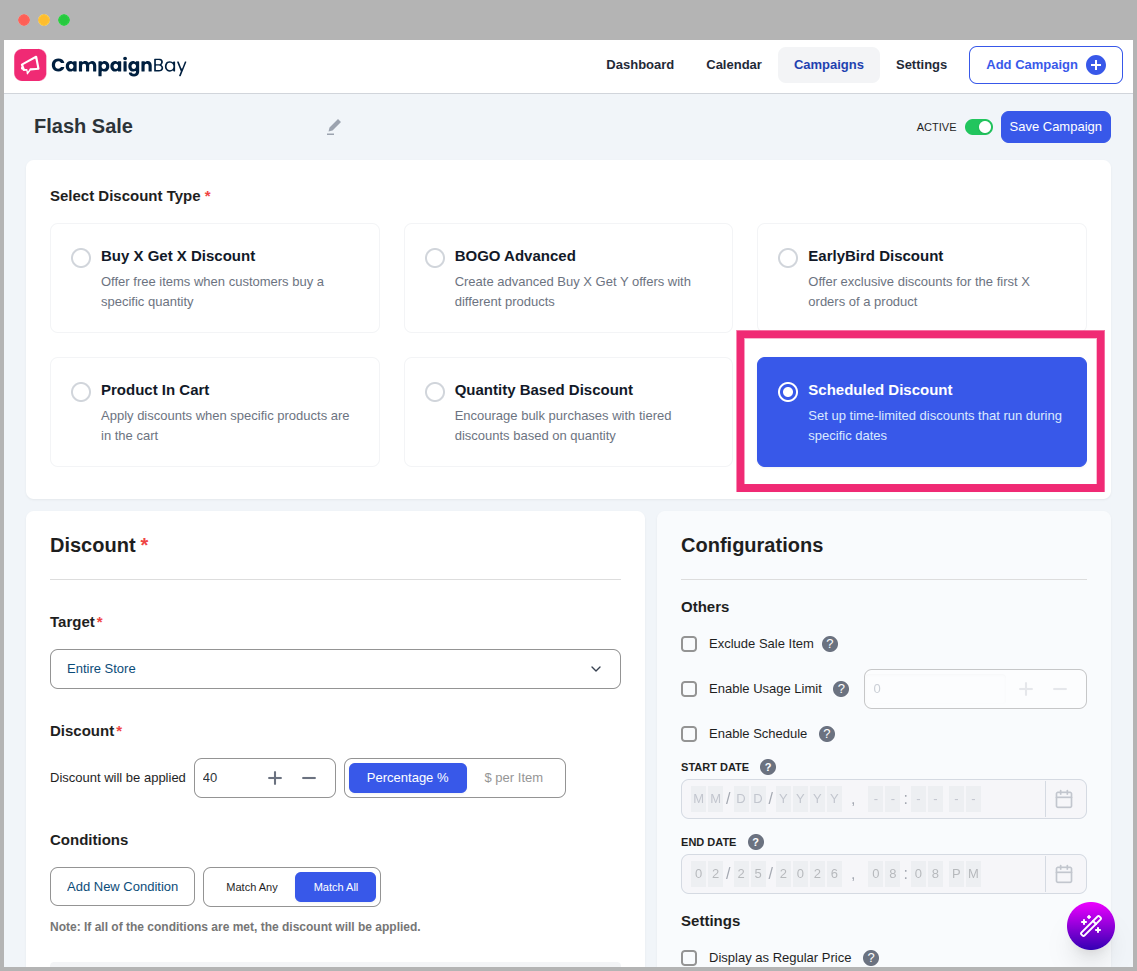This screenshot has width=1137, height=971.
Task: Increase discount value with the plus icon
Action: pos(275,778)
